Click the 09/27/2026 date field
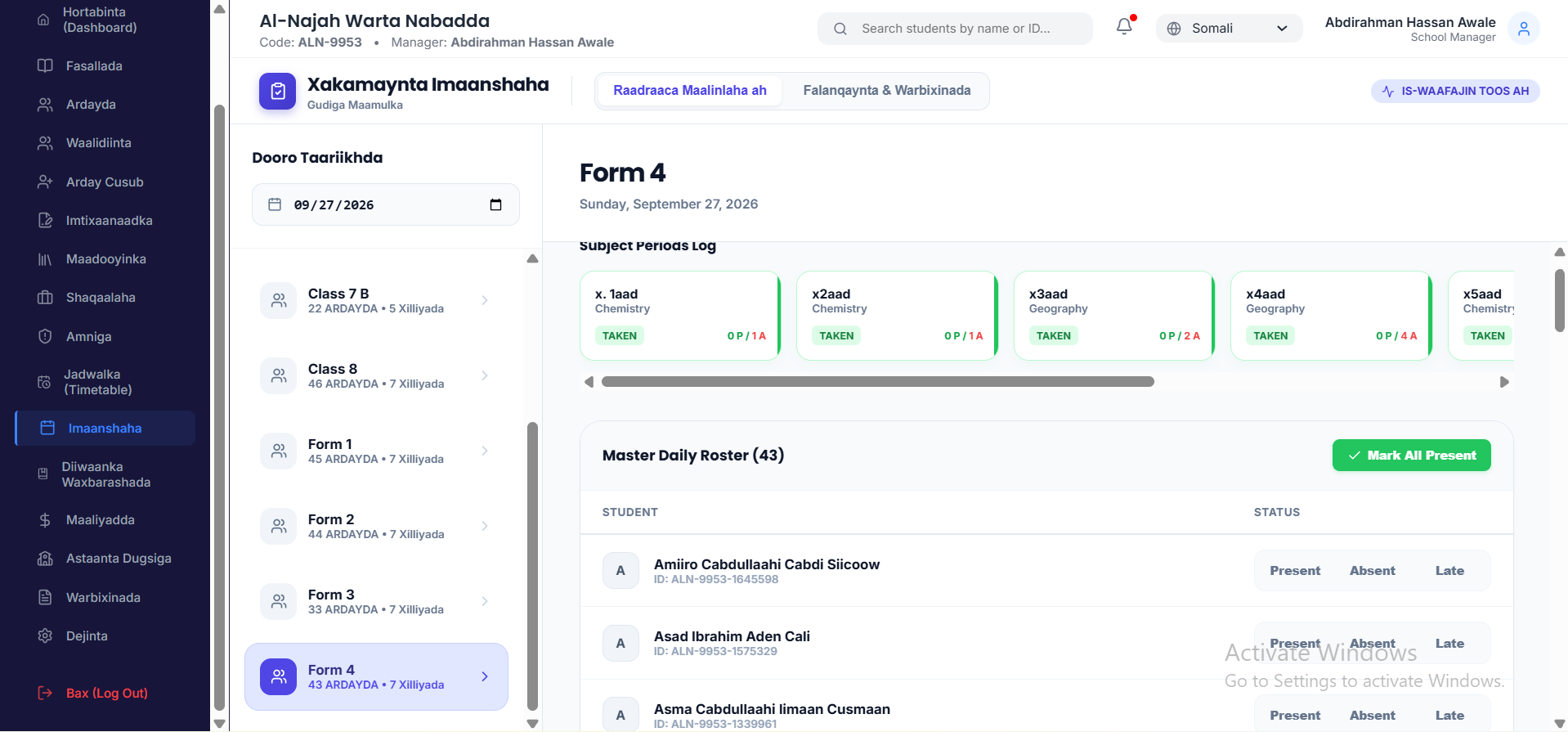 pyautogui.click(x=386, y=204)
